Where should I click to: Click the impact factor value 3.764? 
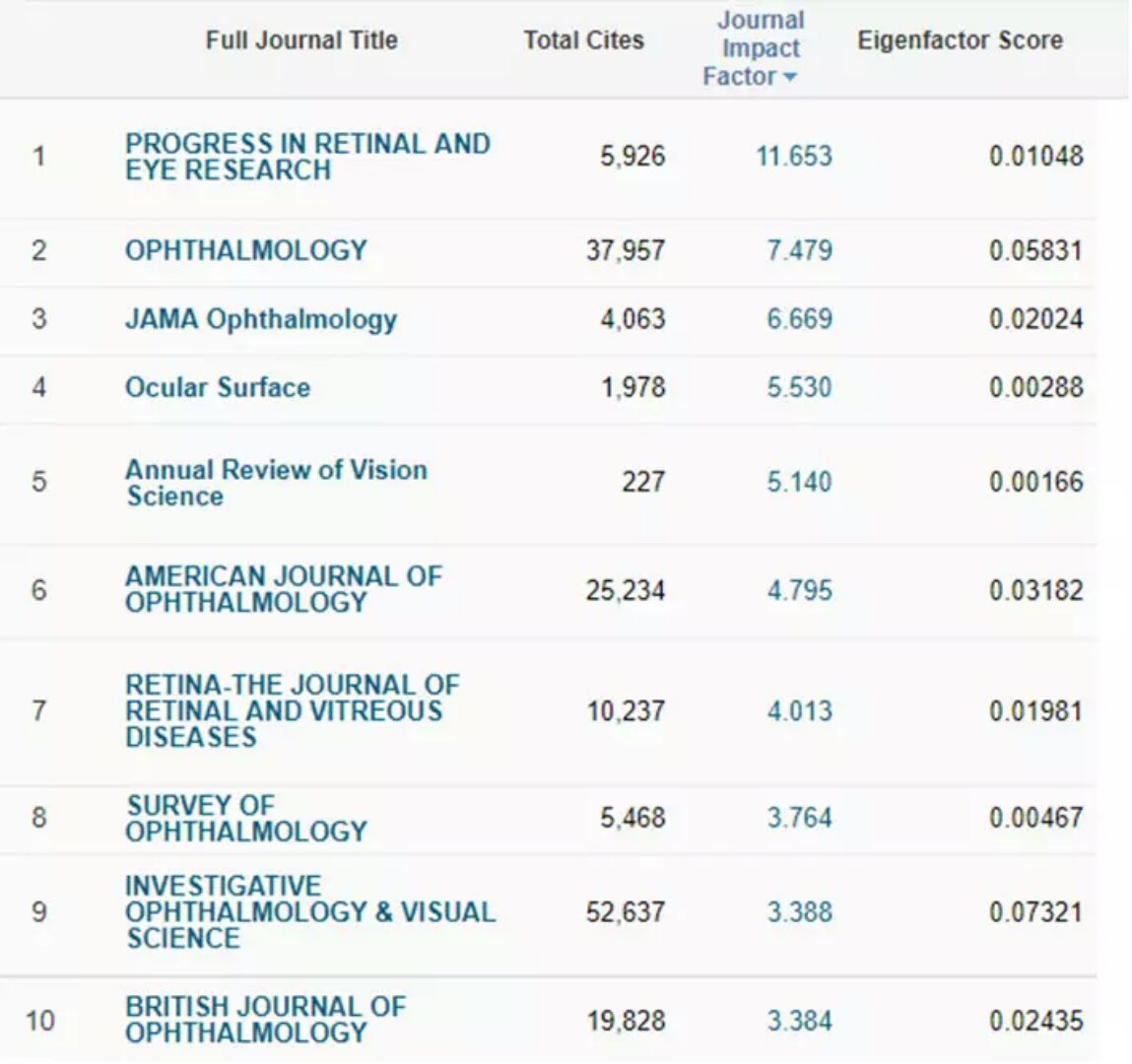click(x=800, y=818)
